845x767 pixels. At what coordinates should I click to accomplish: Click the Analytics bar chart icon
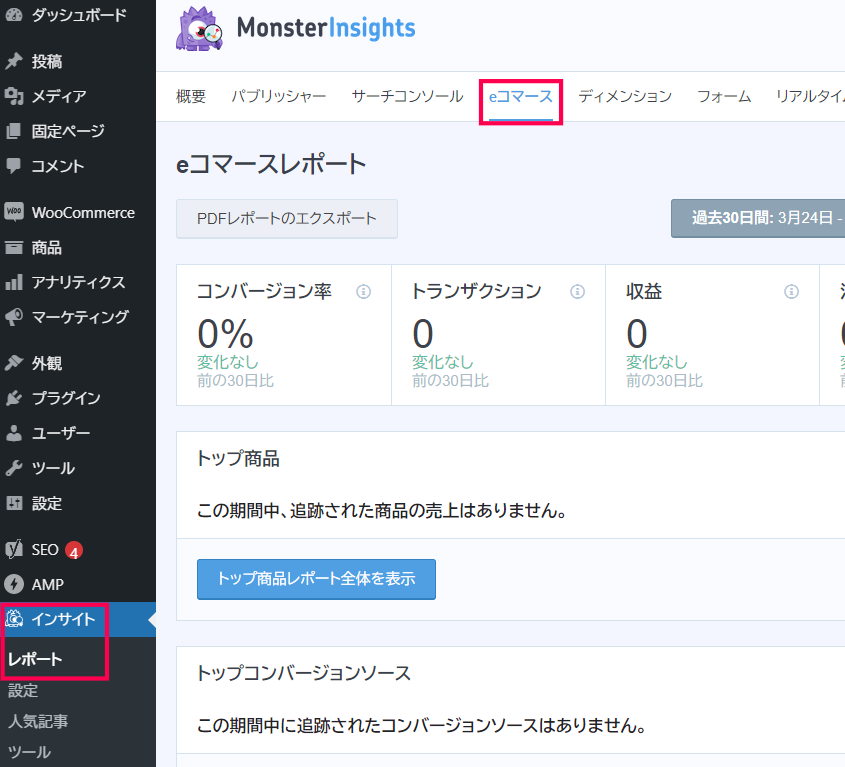(14, 282)
